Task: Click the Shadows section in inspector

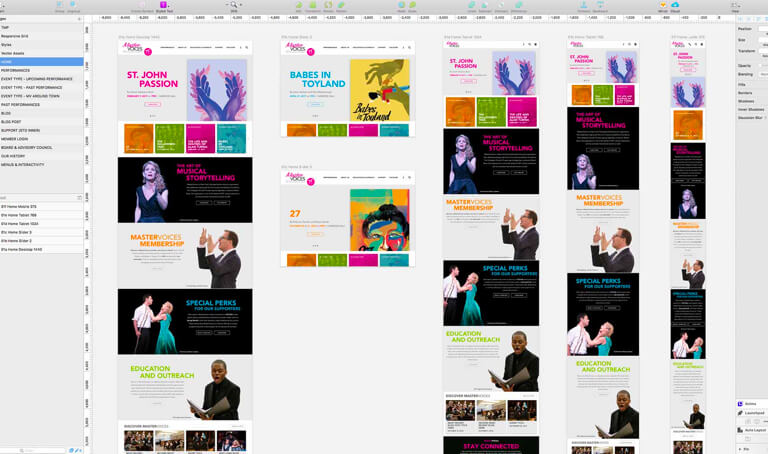Action: (x=746, y=101)
